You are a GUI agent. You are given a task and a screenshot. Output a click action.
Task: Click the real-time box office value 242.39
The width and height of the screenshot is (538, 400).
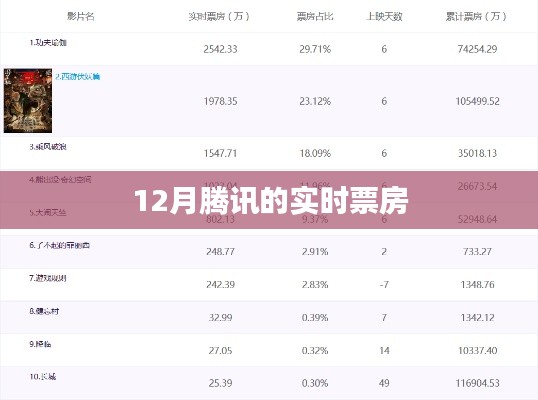(x=220, y=284)
